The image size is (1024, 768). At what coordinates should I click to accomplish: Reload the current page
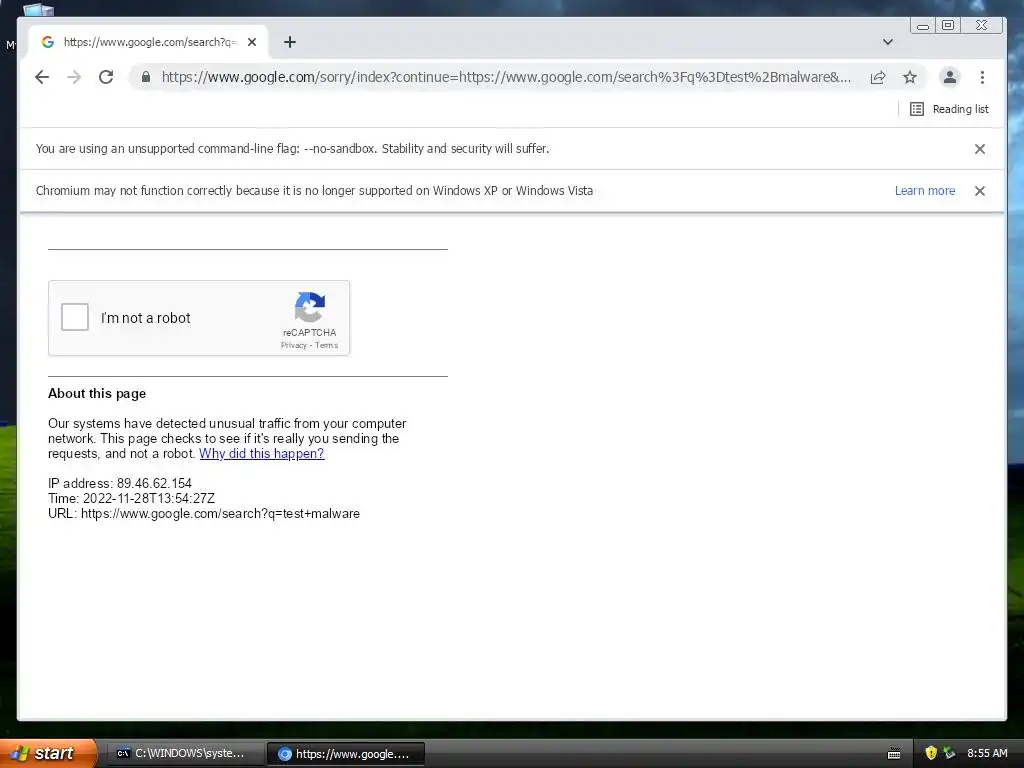106,77
